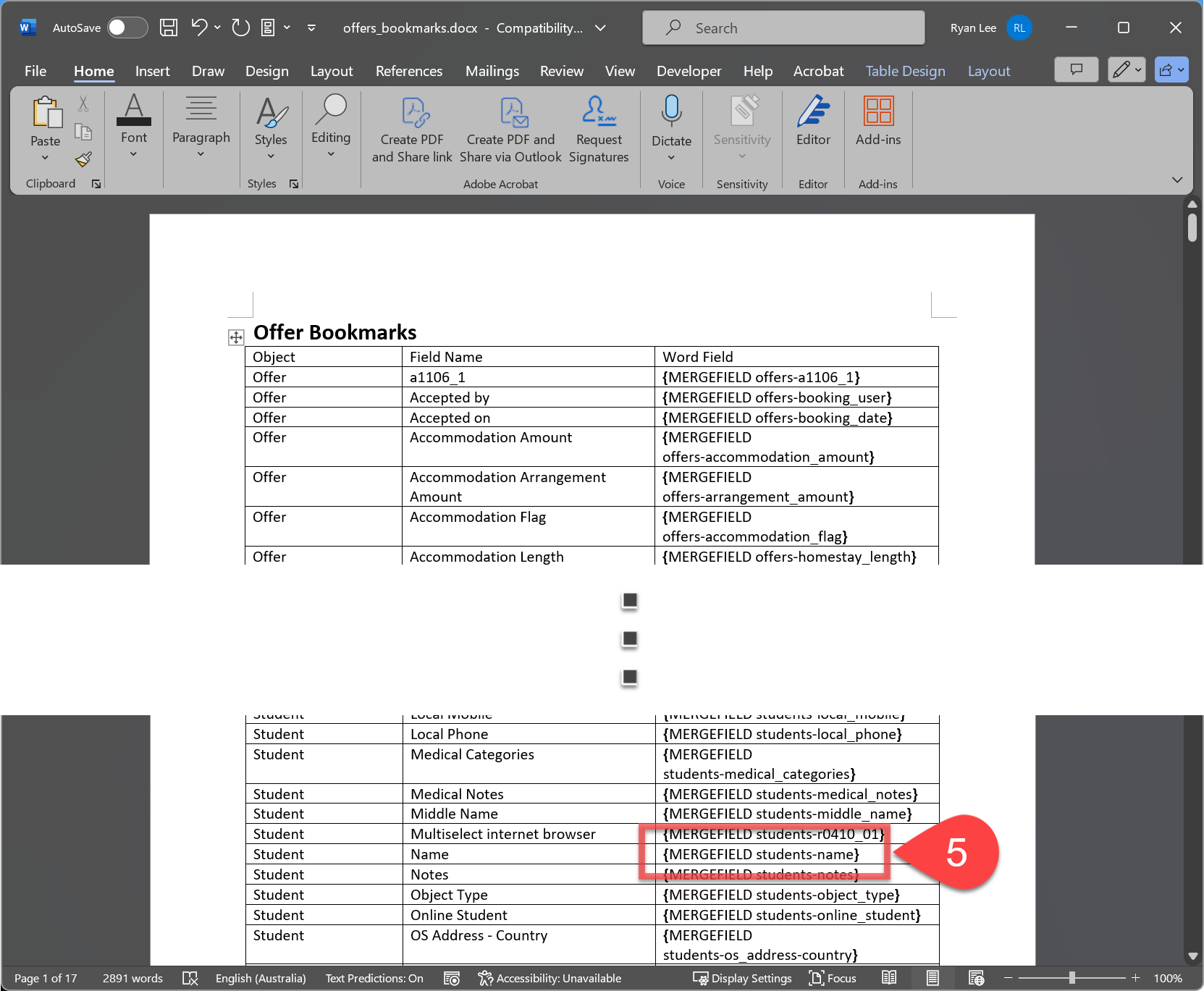Collapse the ribbon with chevron
The height and width of the screenshot is (991, 1204).
(1177, 180)
